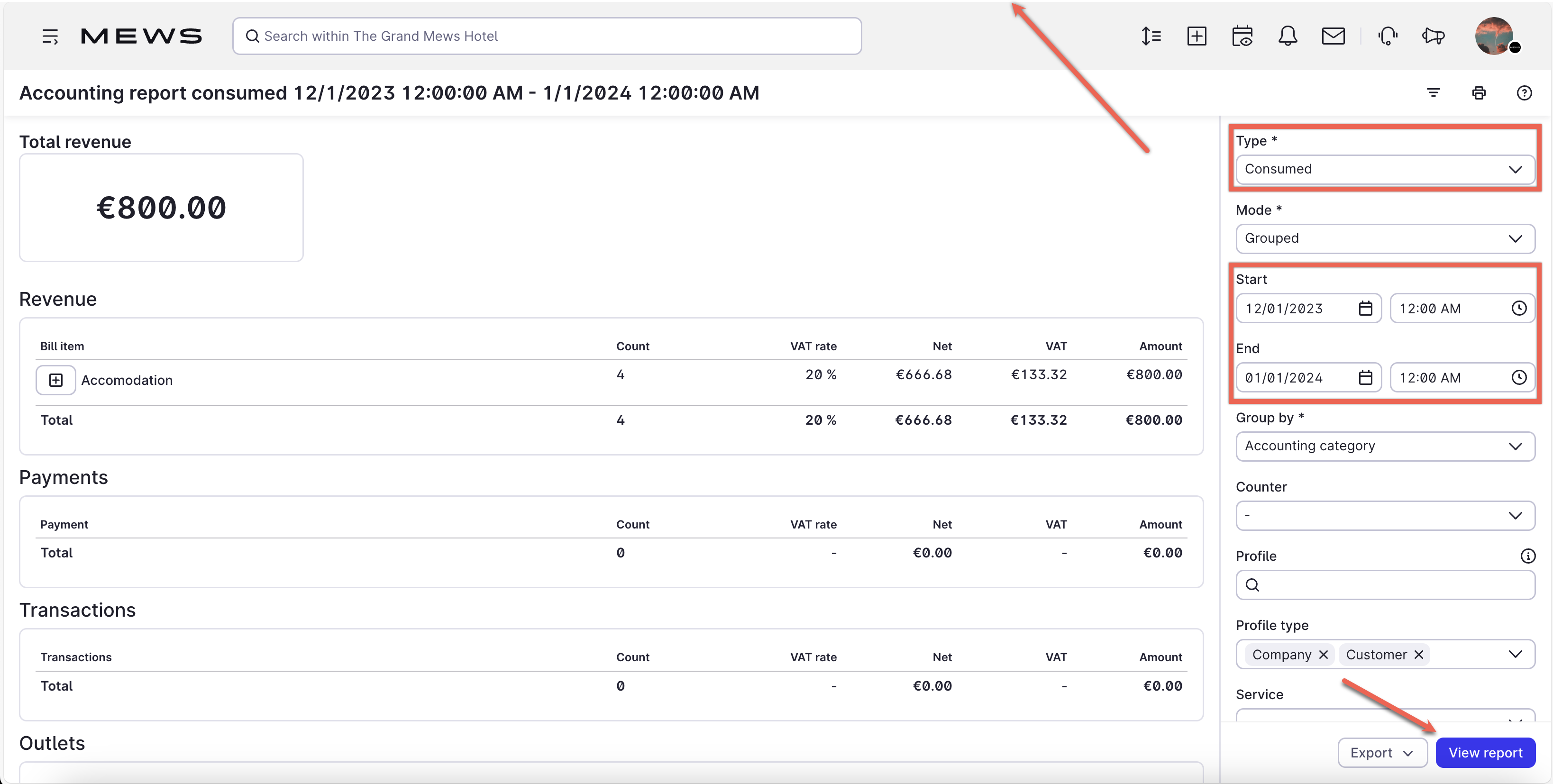
Task: Click the Payments Total row label
Action: click(56, 553)
